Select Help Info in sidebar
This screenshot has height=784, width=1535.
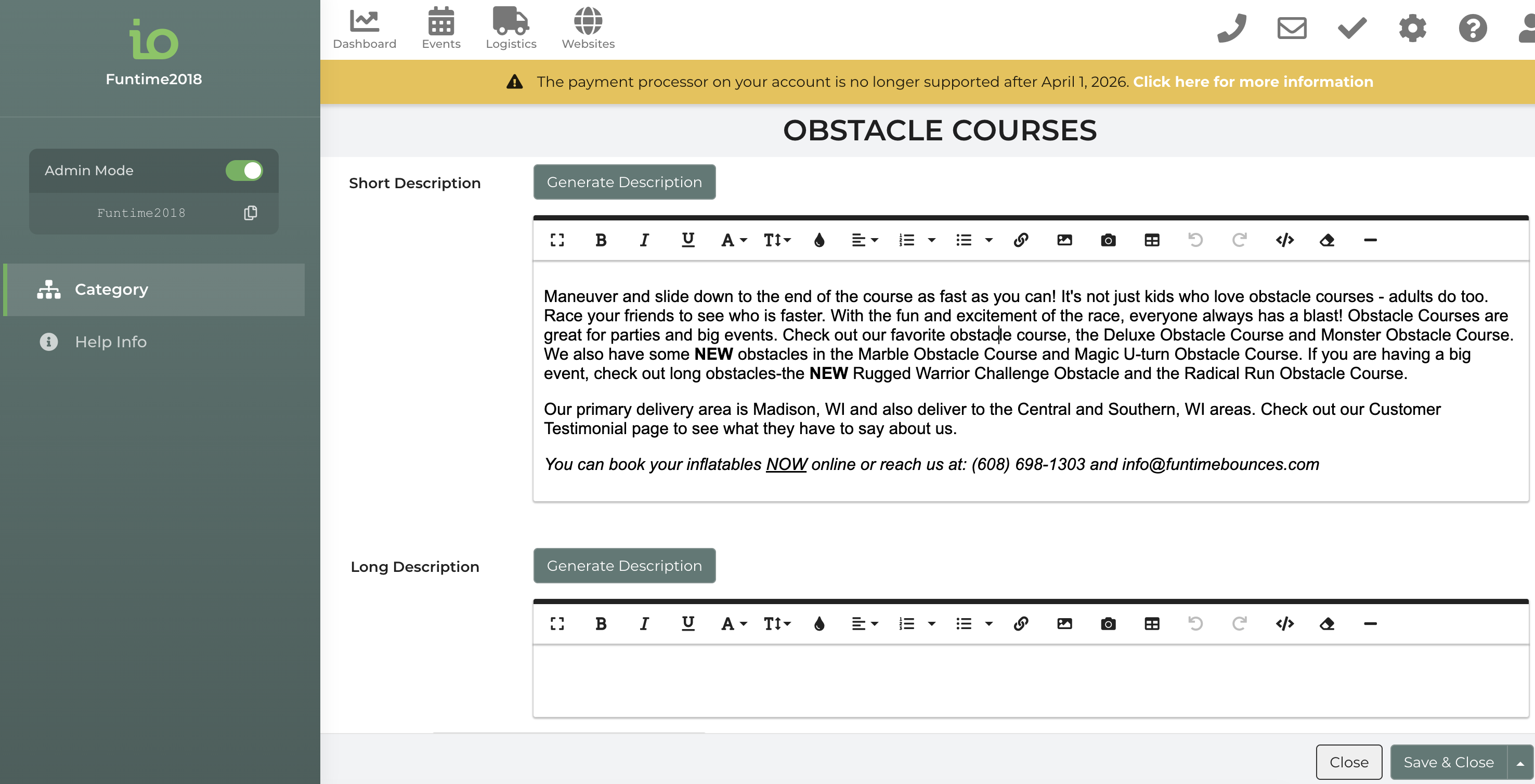click(x=110, y=342)
